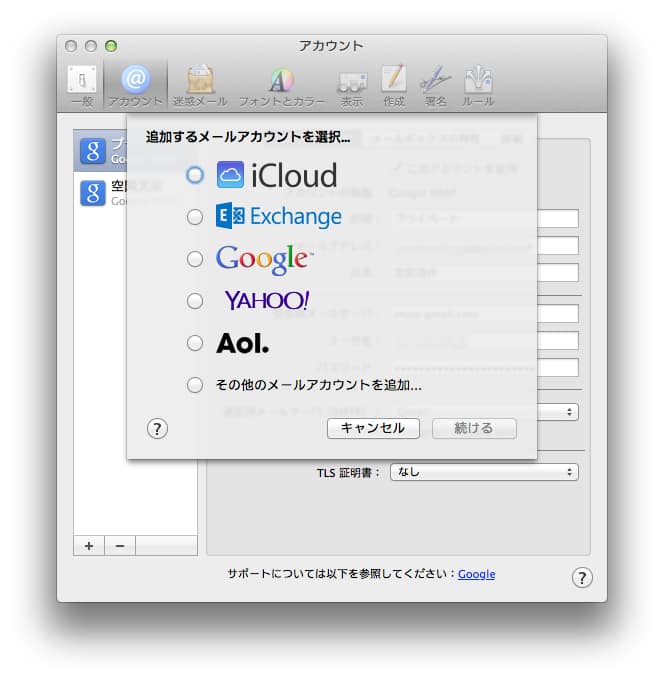Open the フォントとカラー preferences
664x681 pixels.
click(x=281, y=85)
